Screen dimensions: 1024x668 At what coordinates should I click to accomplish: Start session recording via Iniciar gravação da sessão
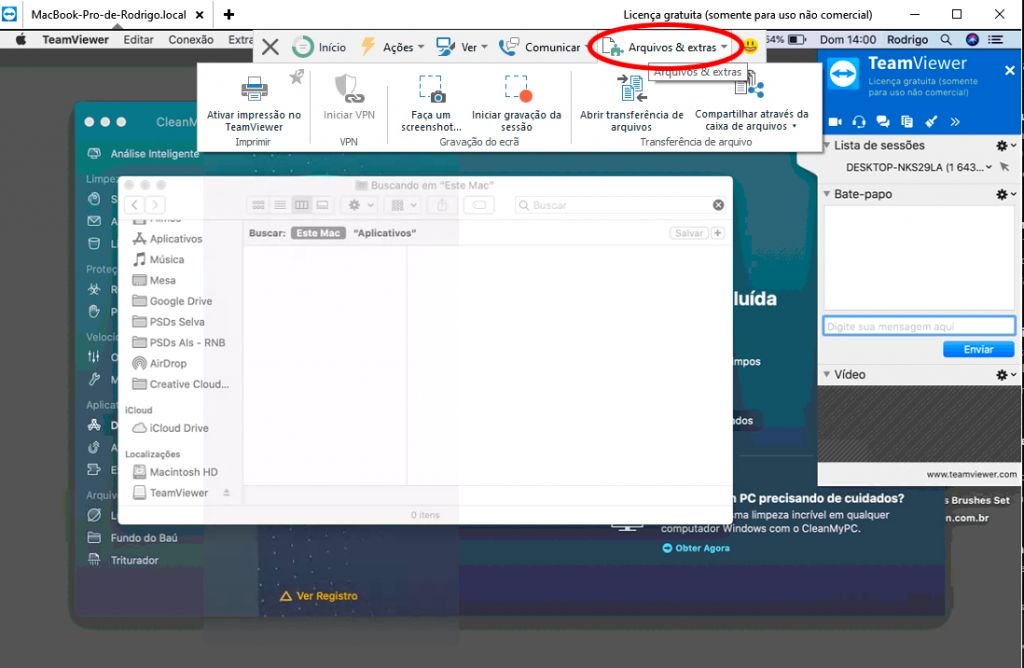click(x=517, y=103)
